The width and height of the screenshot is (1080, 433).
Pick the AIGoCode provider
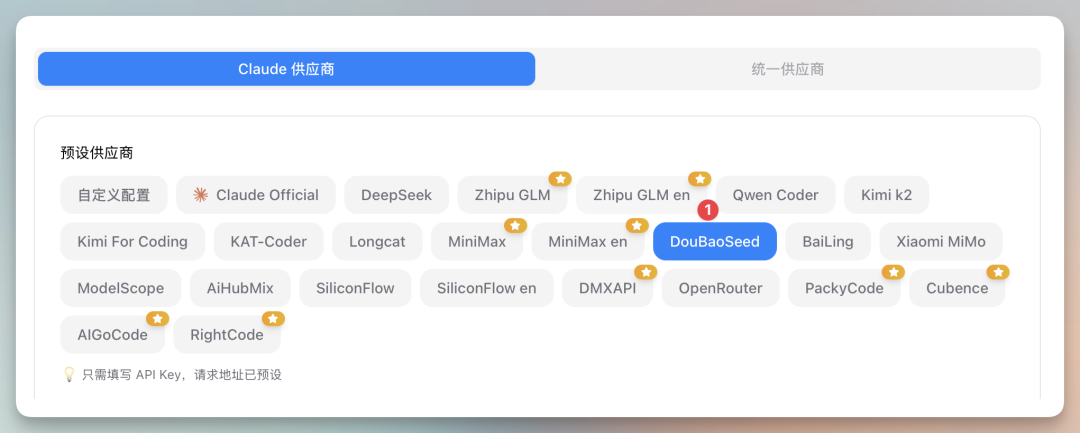[113, 335]
